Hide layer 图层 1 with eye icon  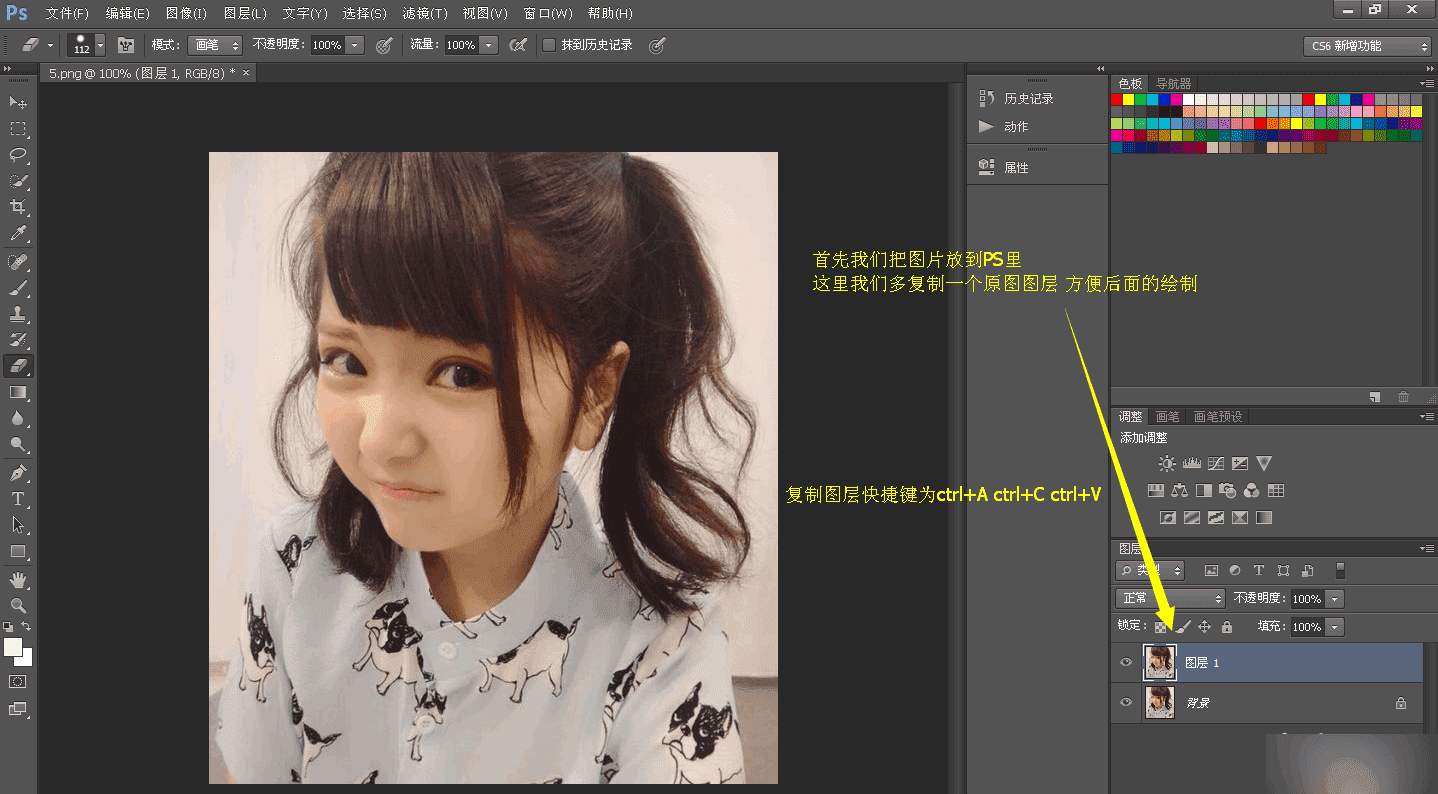click(1126, 662)
